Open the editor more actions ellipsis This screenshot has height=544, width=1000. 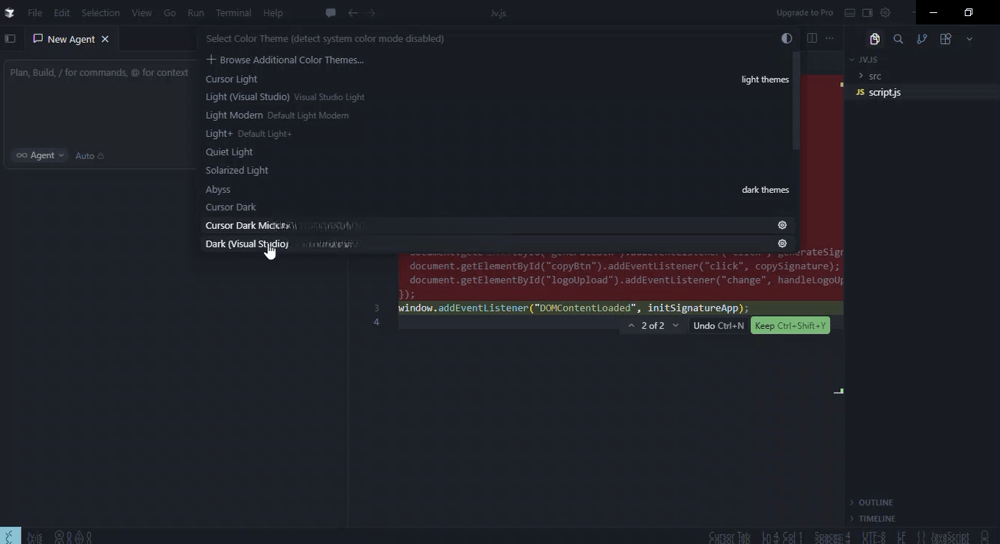[x=829, y=38]
